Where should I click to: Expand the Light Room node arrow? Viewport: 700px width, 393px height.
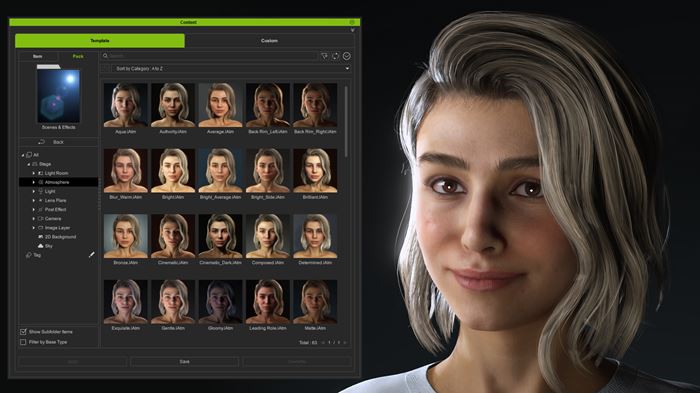[x=33, y=173]
